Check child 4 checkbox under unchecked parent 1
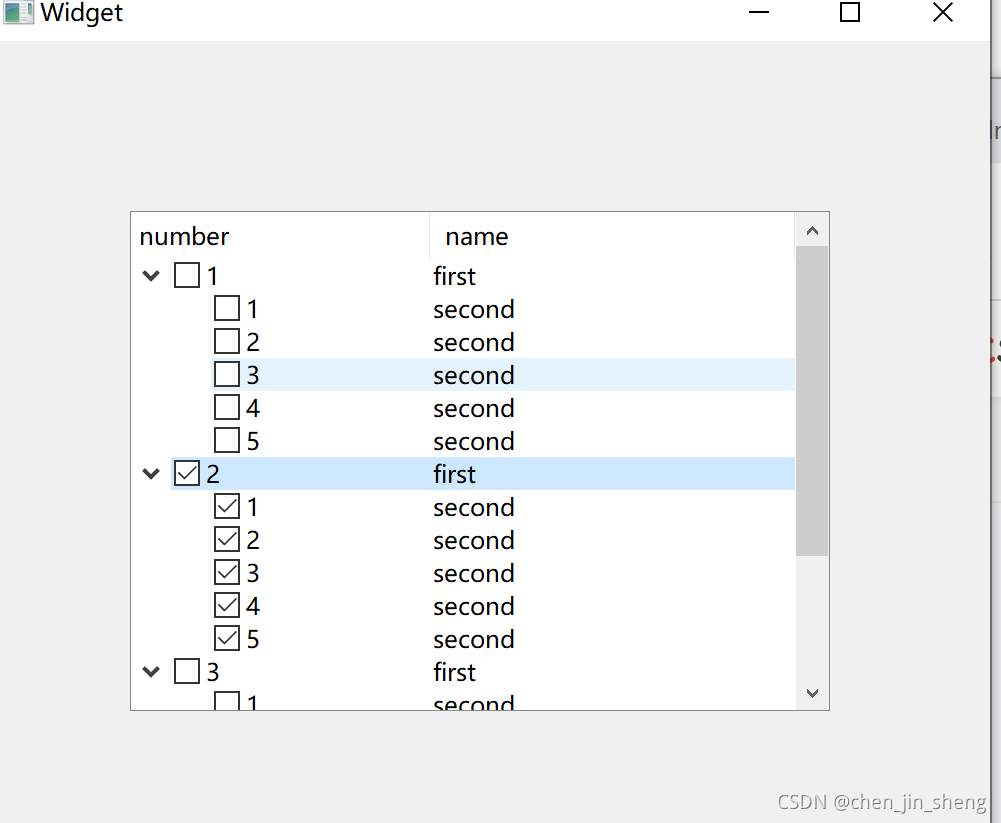1001x823 pixels. [x=227, y=407]
